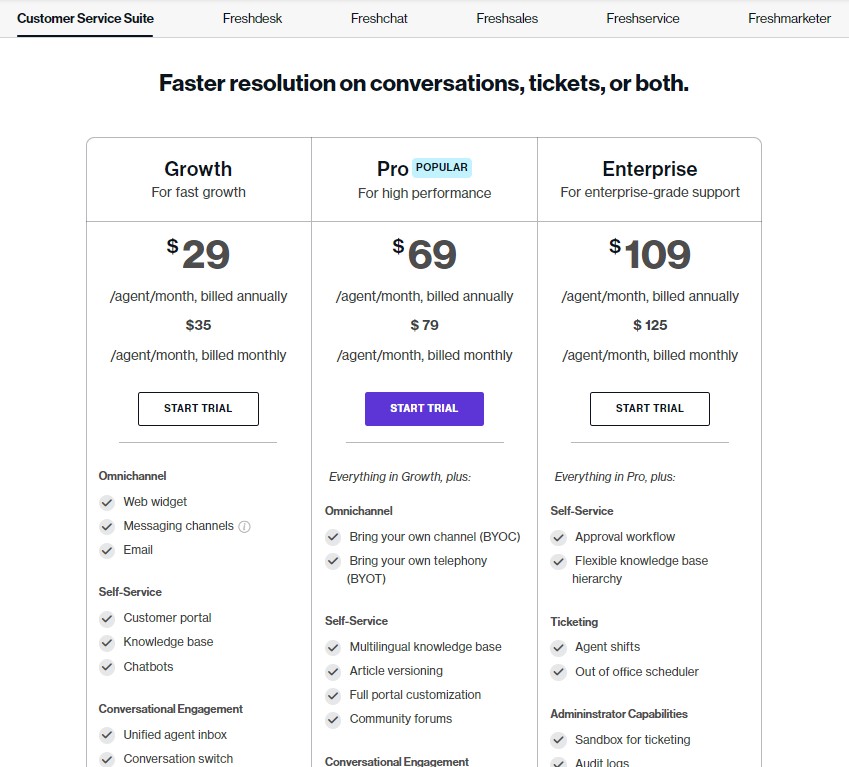Start trial for the Pro plan
This screenshot has width=849, height=767.
pyautogui.click(x=424, y=409)
